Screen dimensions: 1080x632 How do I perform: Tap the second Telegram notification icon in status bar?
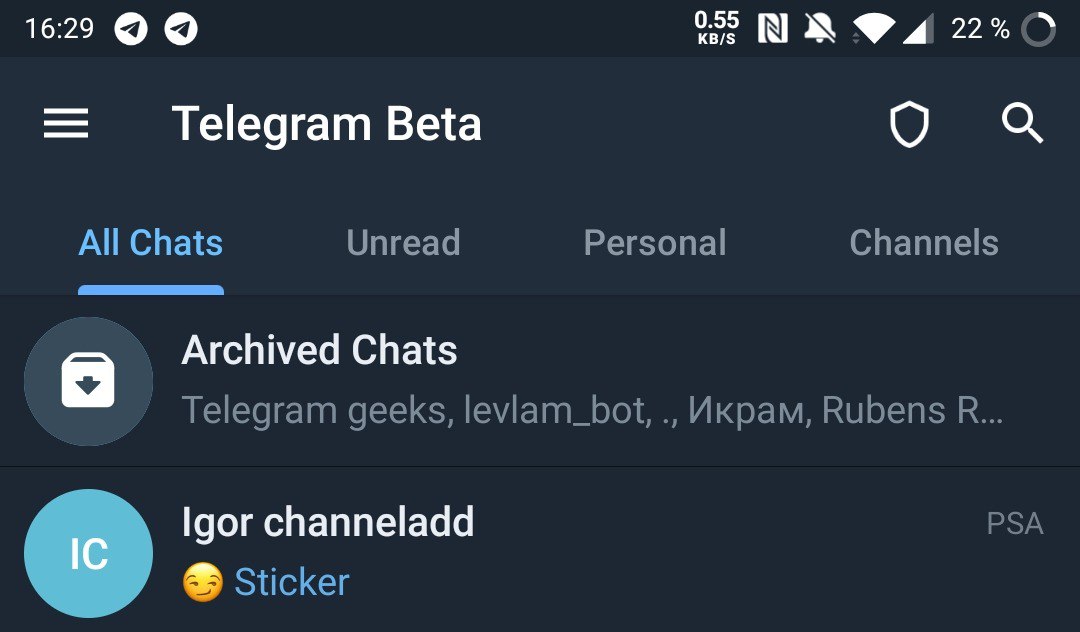(x=181, y=29)
